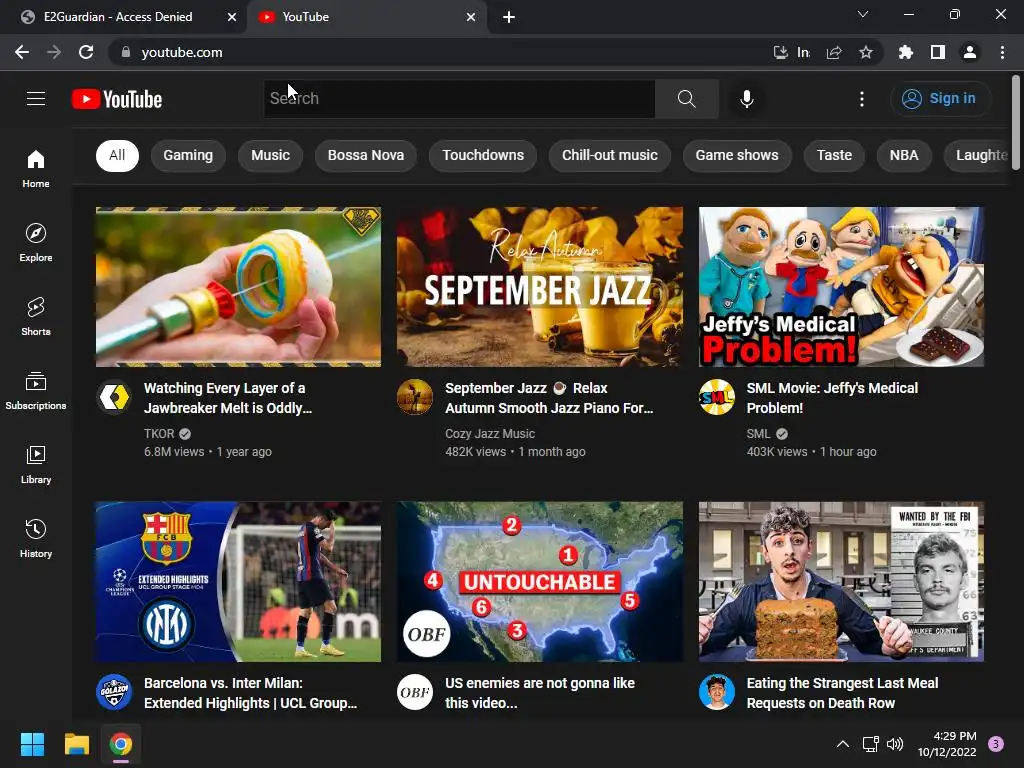This screenshot has height=768, width=1024.
Task: Switch to E2Guardian Access Denied tab
Action: (x=124, y=17)
